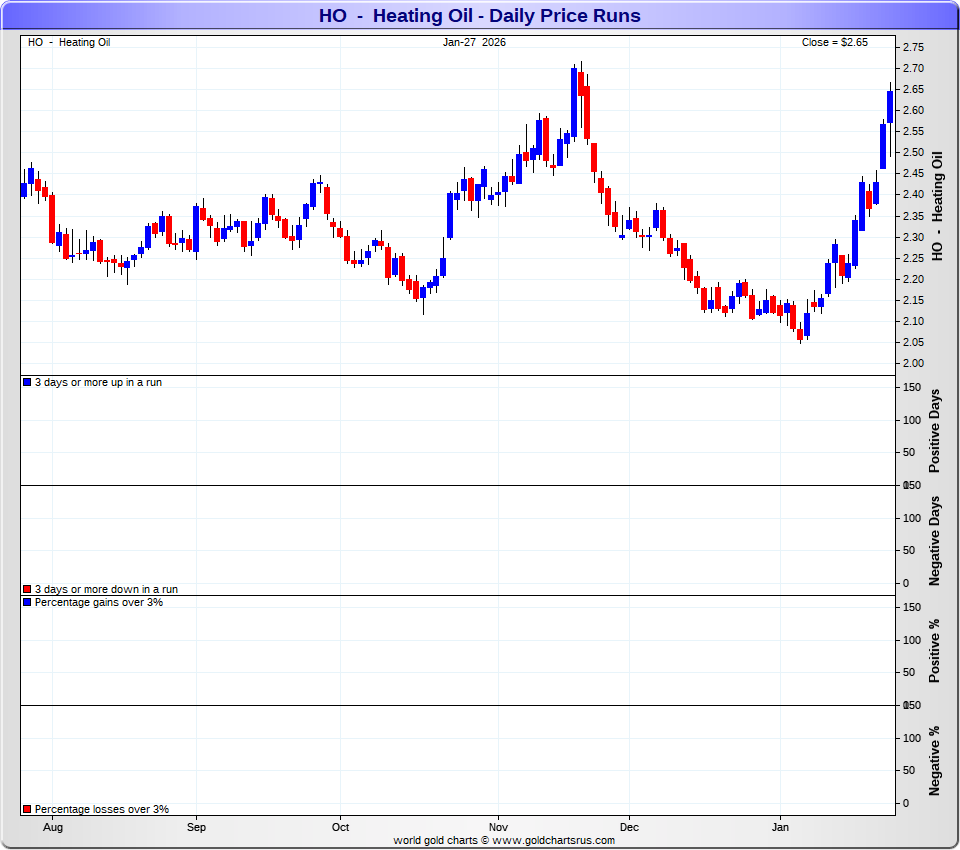960x850 pixels.
Task: Click the 'Aug' month label on the x-axis
Action: click(x=53, y=828)
